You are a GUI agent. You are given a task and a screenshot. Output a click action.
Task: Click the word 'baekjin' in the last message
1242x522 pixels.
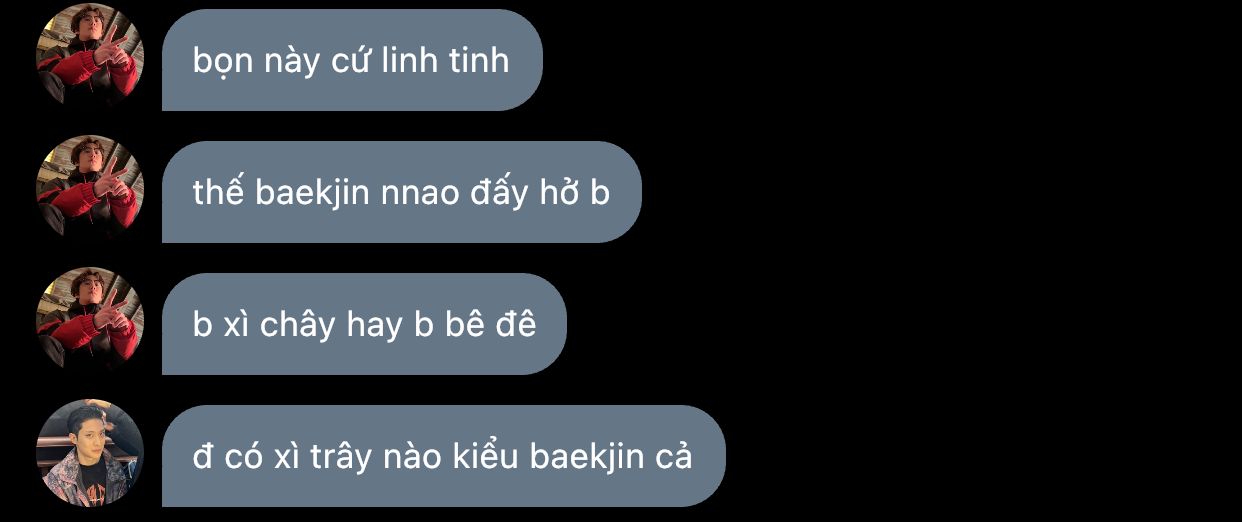[x=588, y=457]
